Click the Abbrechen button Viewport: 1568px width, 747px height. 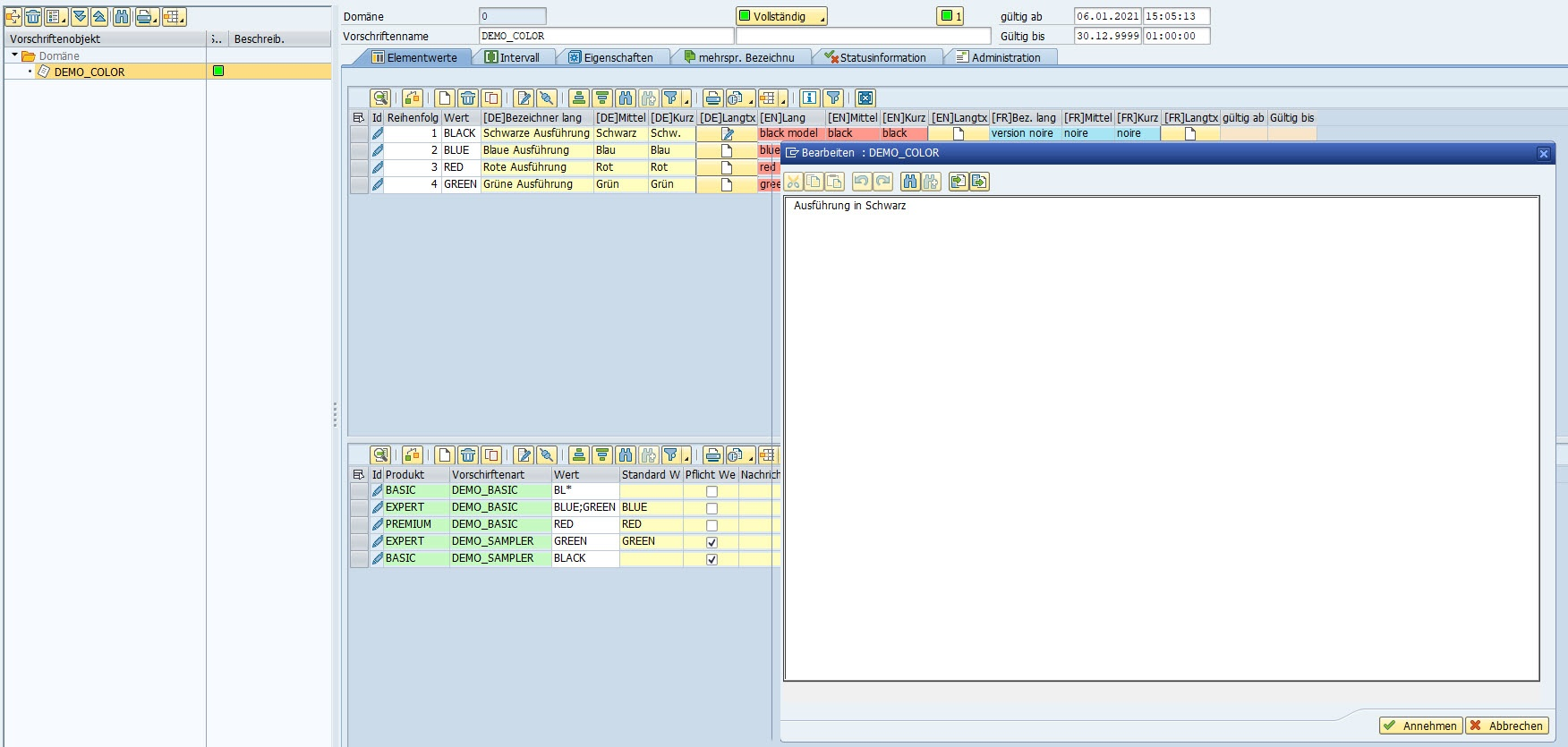(x=1506, y=726)
